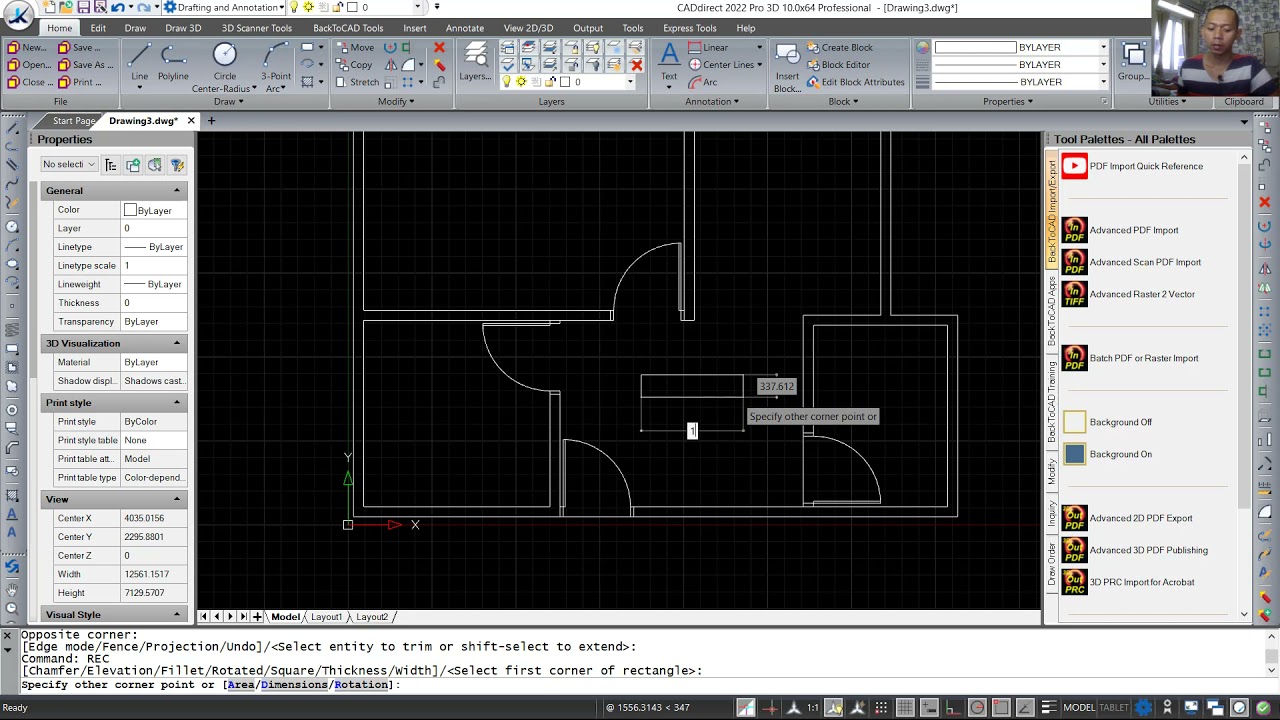Expand the Draw panel dropdown
The image size is (1280, 720).
coord(228,101)
